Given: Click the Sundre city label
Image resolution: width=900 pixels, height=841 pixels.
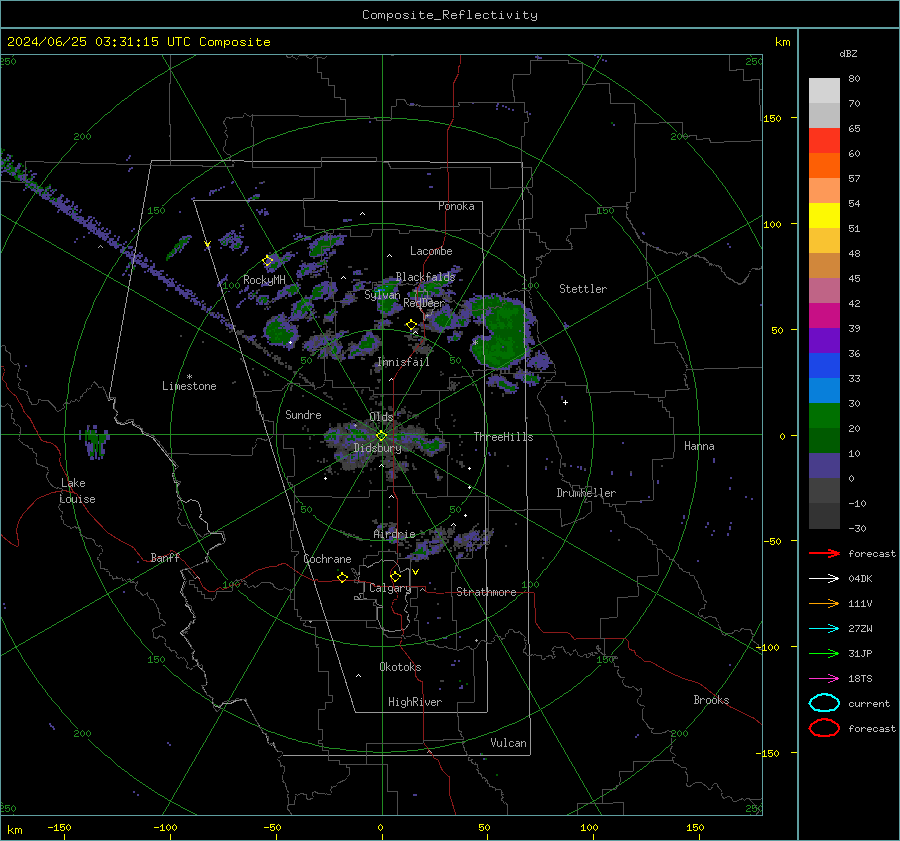Looking at the screenshot, I should coord(303,414).
